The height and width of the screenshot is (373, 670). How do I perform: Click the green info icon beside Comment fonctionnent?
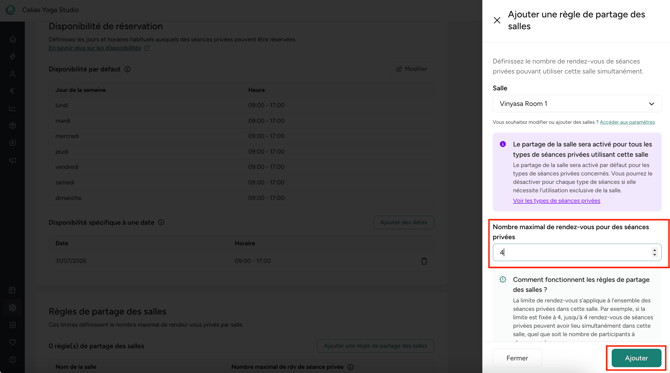pos(503,279)
